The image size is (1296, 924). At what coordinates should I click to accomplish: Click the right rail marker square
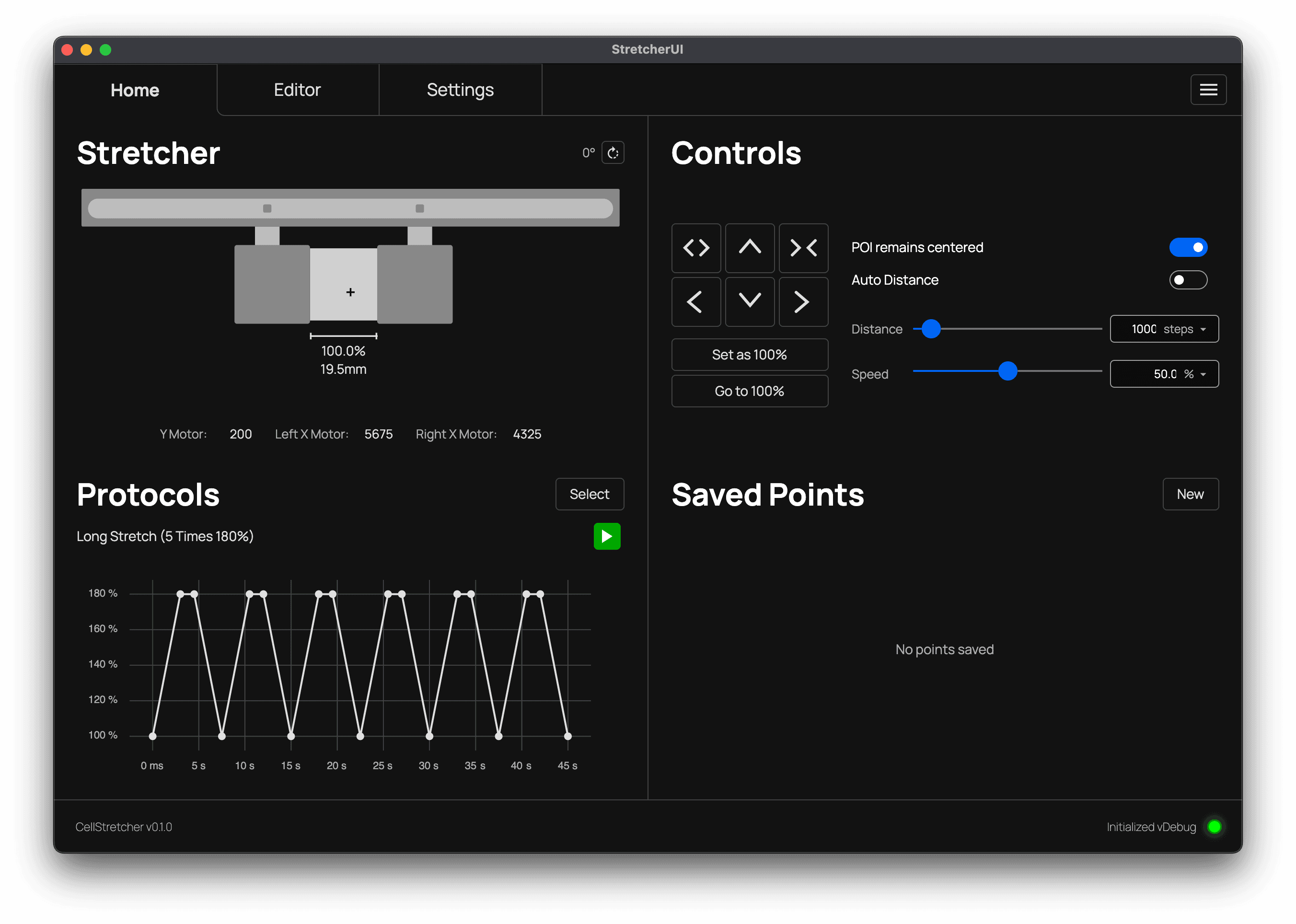point(419,208)
